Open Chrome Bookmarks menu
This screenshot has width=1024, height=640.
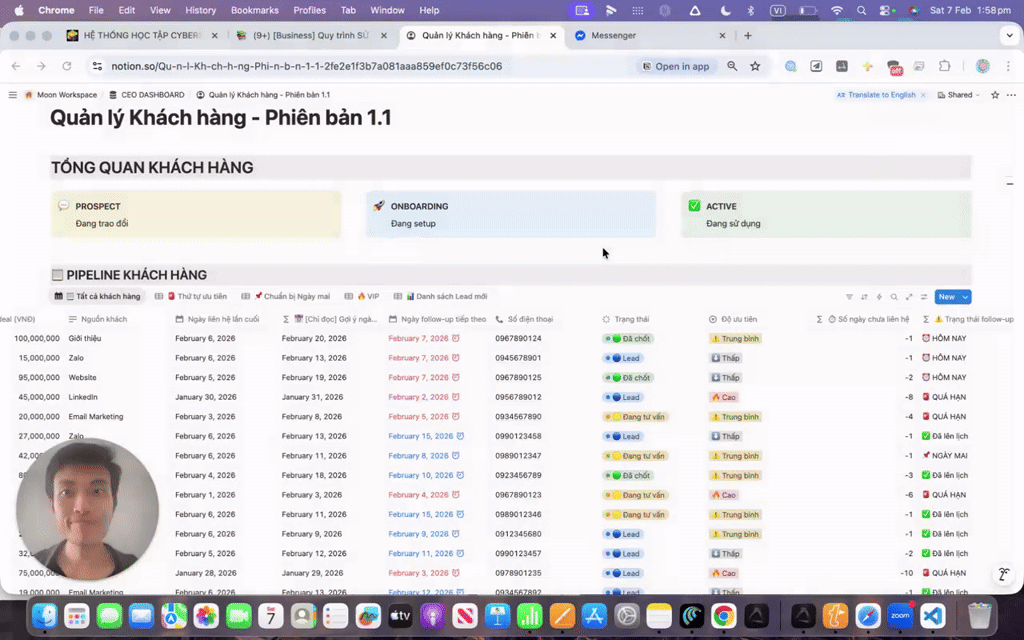[255, 10]
